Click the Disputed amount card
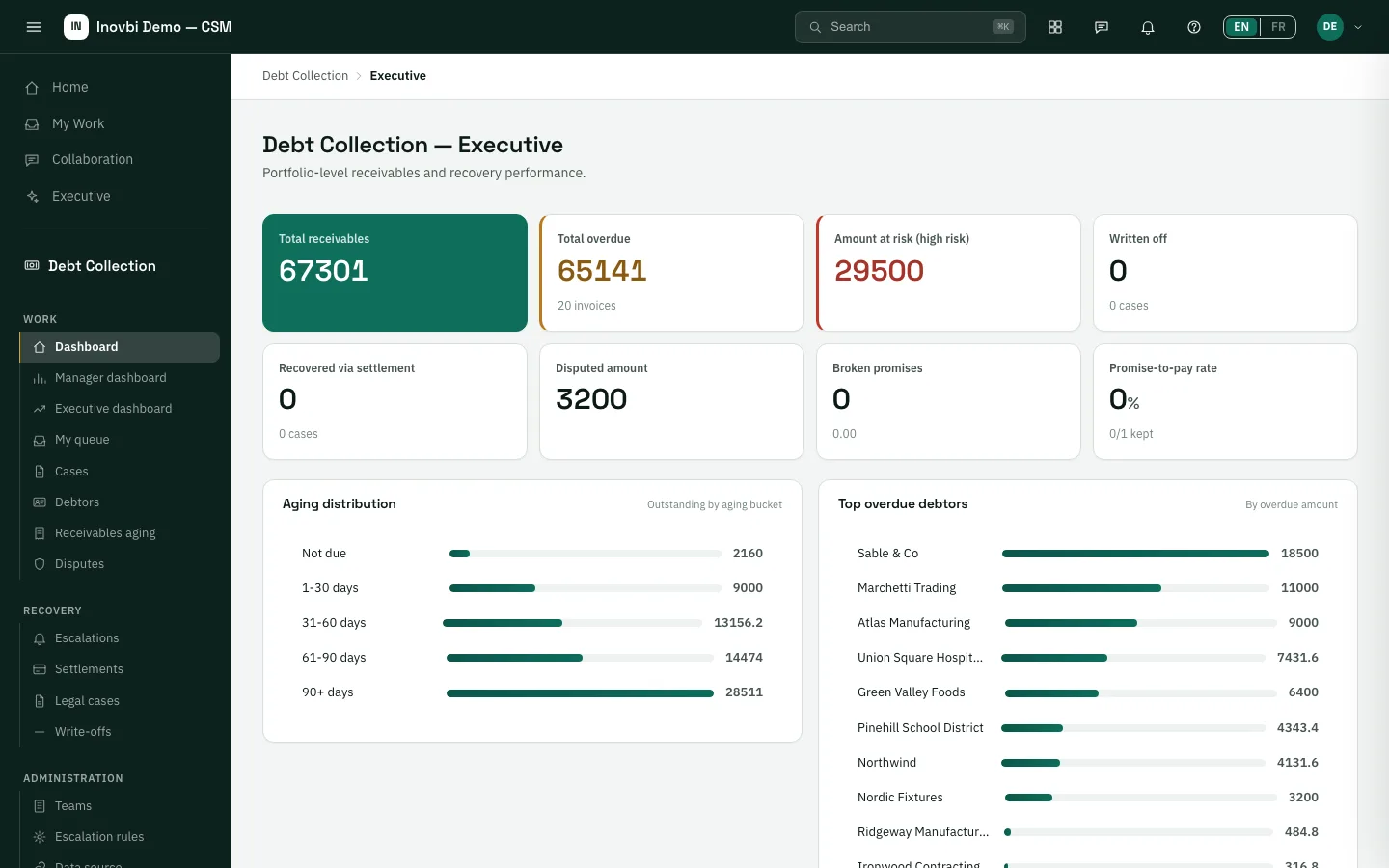Image resolution: width=1389 pixels, height=868 pixels. click(x=671, y=401)
